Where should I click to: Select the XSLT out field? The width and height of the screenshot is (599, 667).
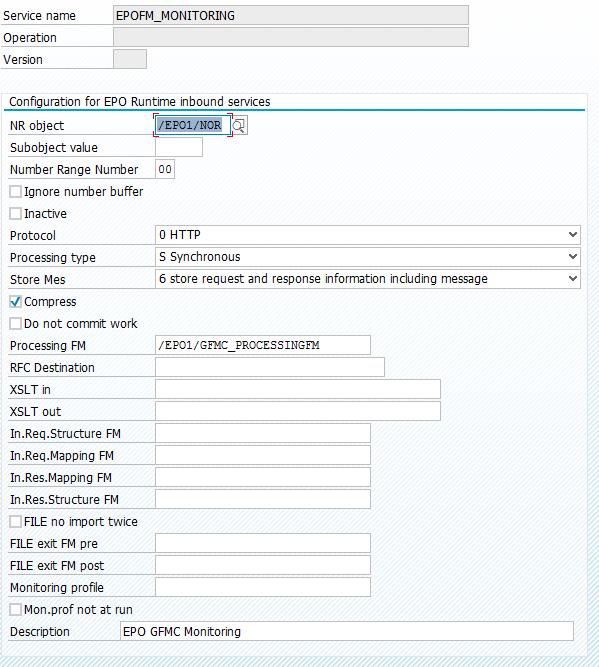(x=298, y=411)
